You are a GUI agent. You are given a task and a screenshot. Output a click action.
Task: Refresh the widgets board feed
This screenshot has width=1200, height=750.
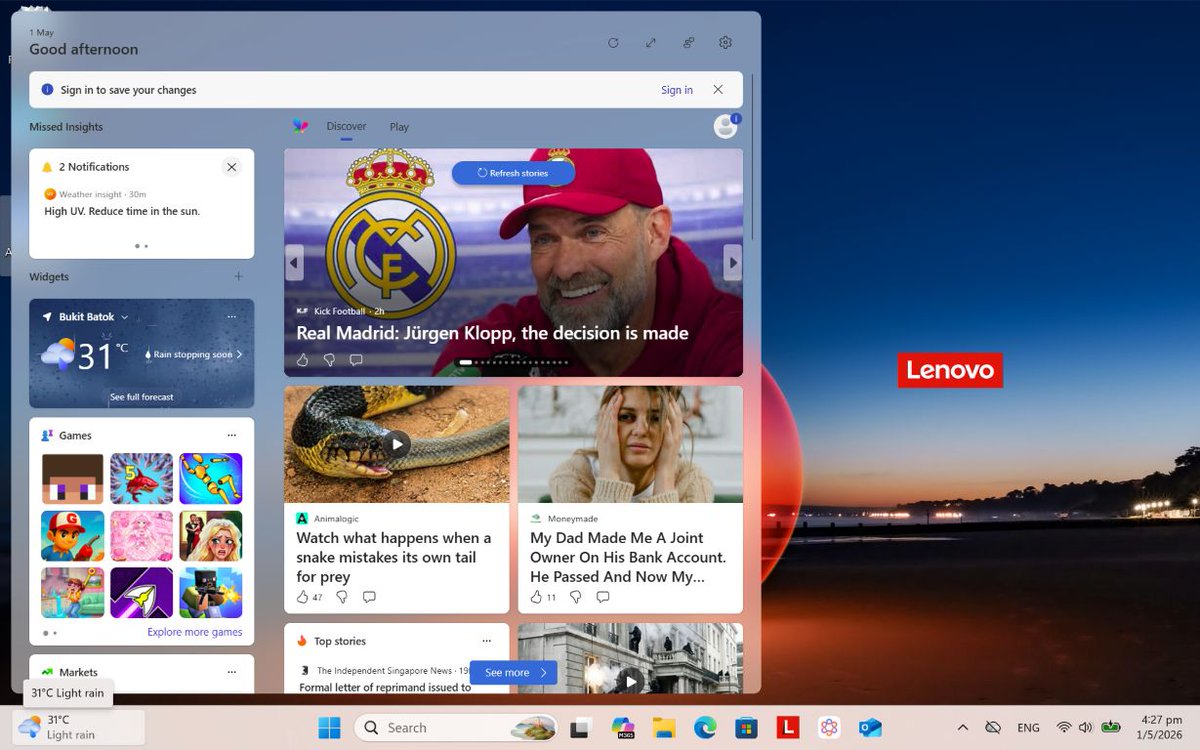(613, 43)
